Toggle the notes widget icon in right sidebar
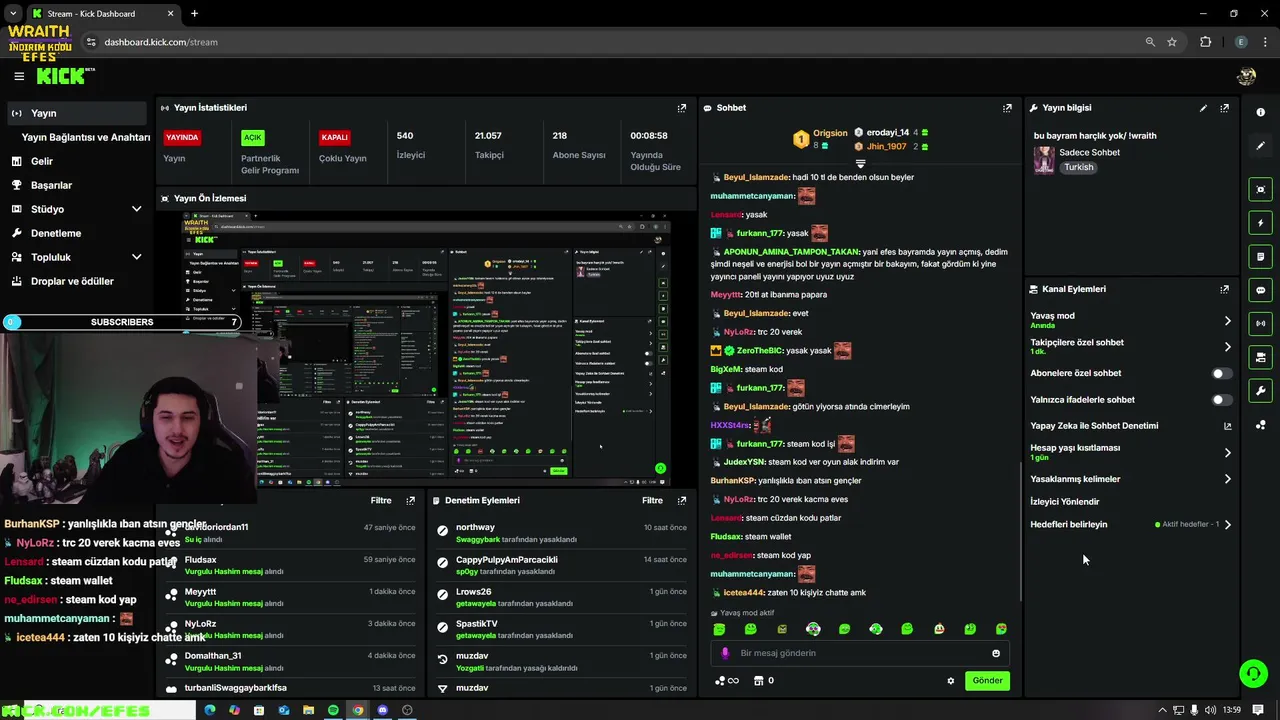The image size is (1280, 720). coord(1260,257)
